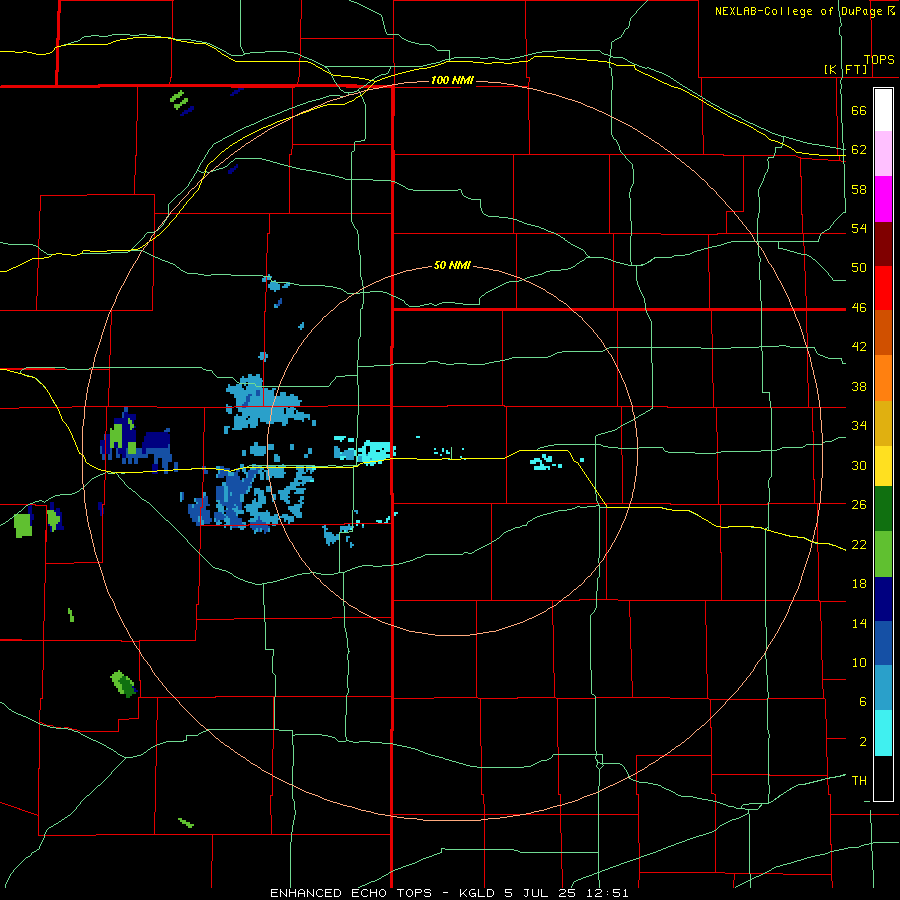The image size is (900, 900).
Task: Click the NEXLAB-College of DuPage credit text
Action: 800,11
